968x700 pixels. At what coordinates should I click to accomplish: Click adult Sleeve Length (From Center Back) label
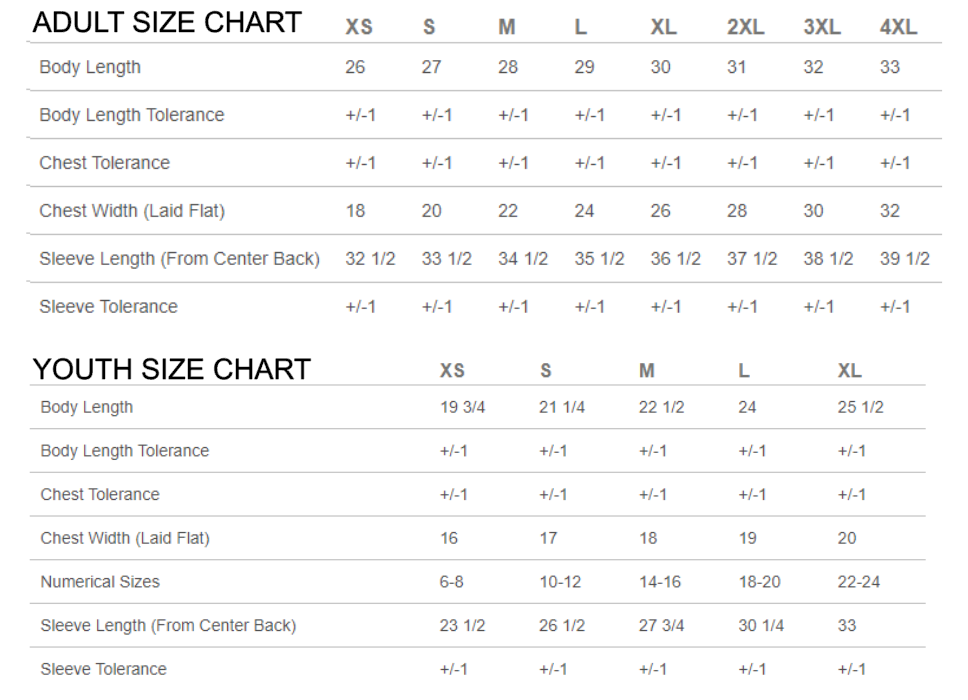180,259
